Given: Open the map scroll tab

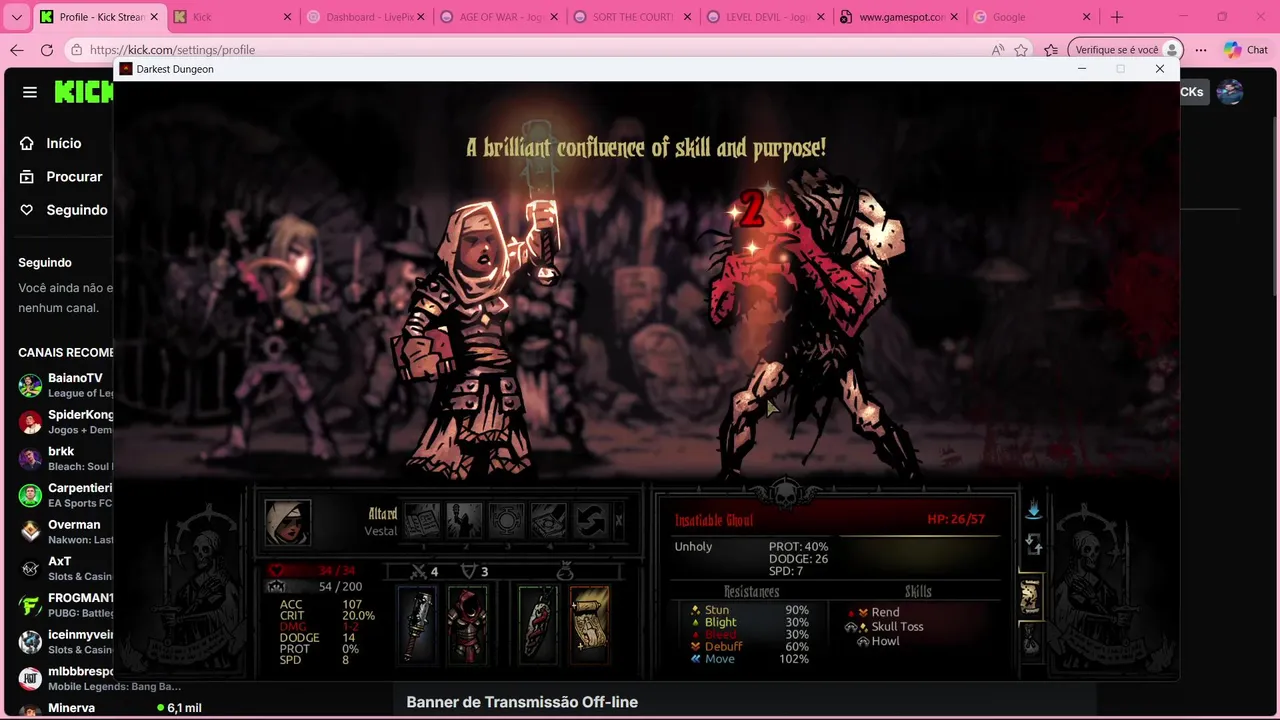Looking at the screenshot, I should point(1030,596).
